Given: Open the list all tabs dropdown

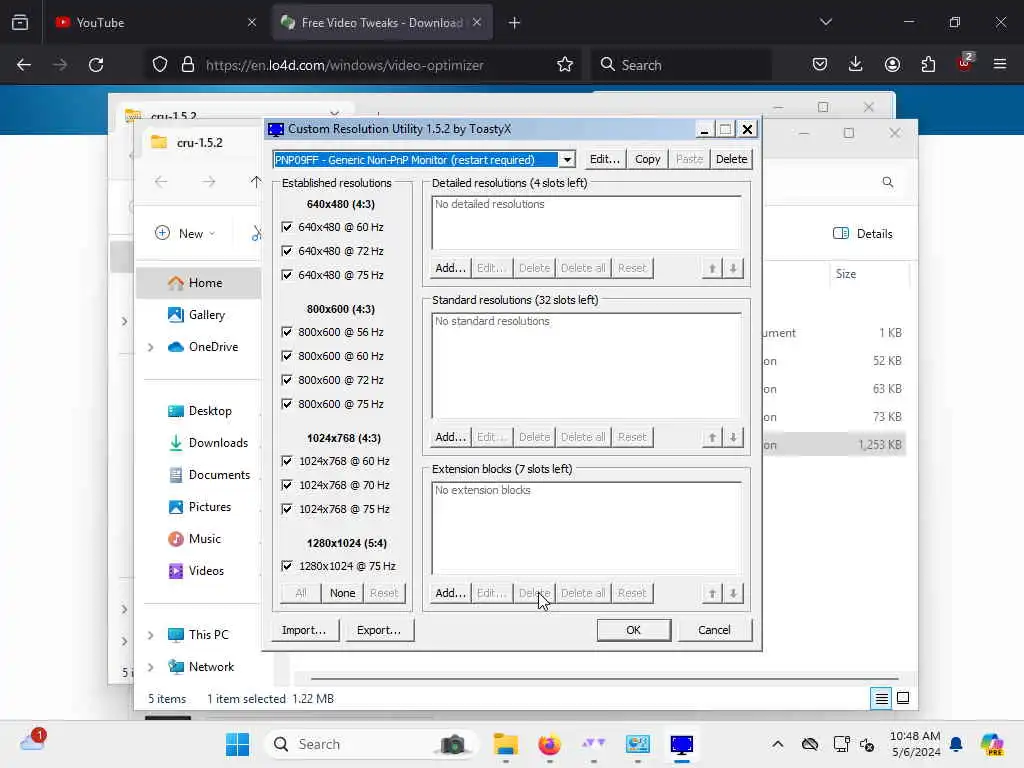Looking at the screenshot, I should (825, 22).
